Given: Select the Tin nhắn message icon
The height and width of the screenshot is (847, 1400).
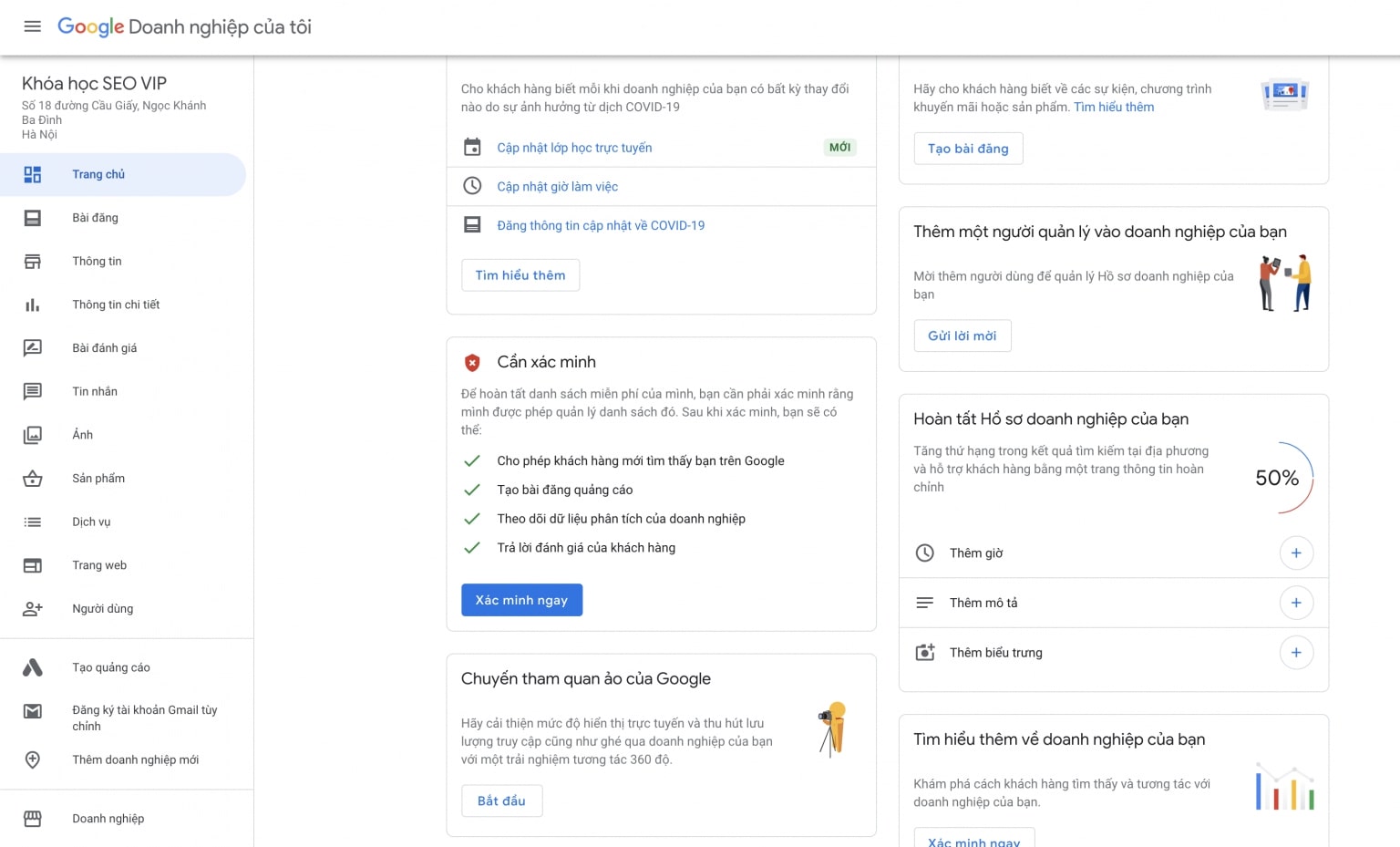Looking at the screenshot, I should coord(33,391).
